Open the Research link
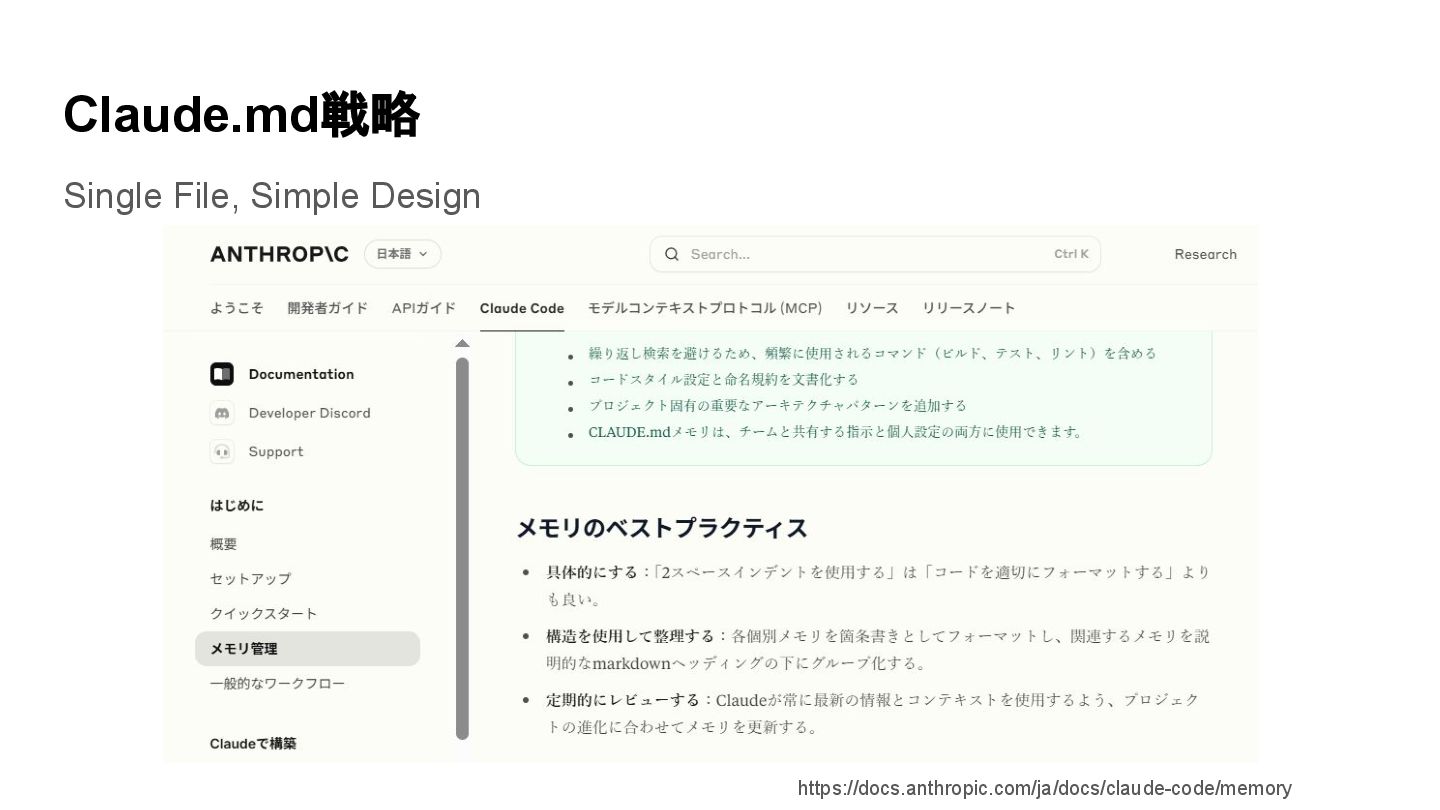 click(1205, 254)
